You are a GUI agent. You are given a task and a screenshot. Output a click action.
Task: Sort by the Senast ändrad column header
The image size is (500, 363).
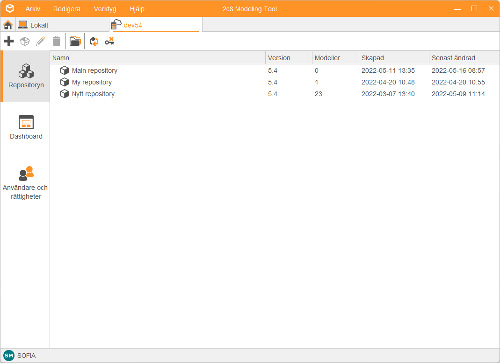click(464, 58)
